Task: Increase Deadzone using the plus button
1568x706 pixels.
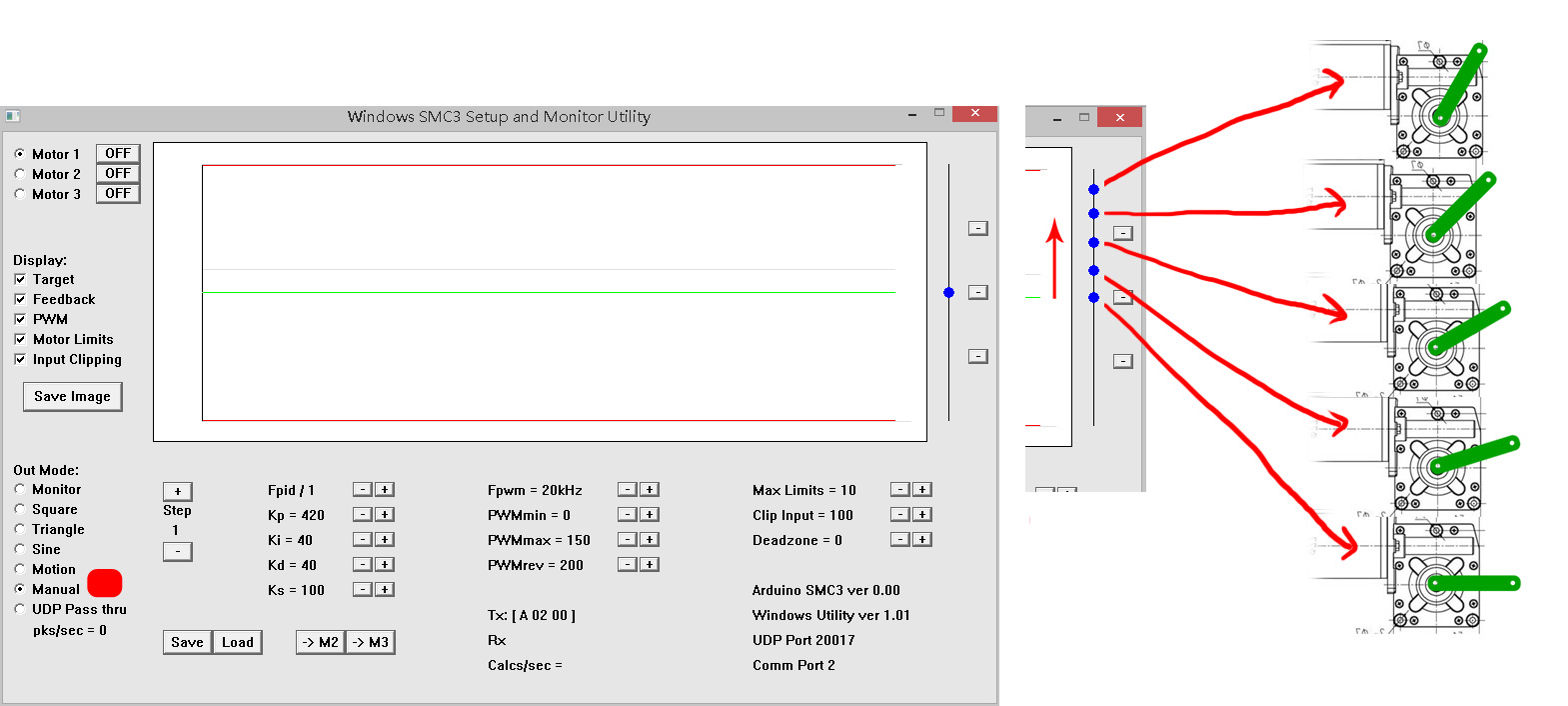Action: click(x=922, y=540)
